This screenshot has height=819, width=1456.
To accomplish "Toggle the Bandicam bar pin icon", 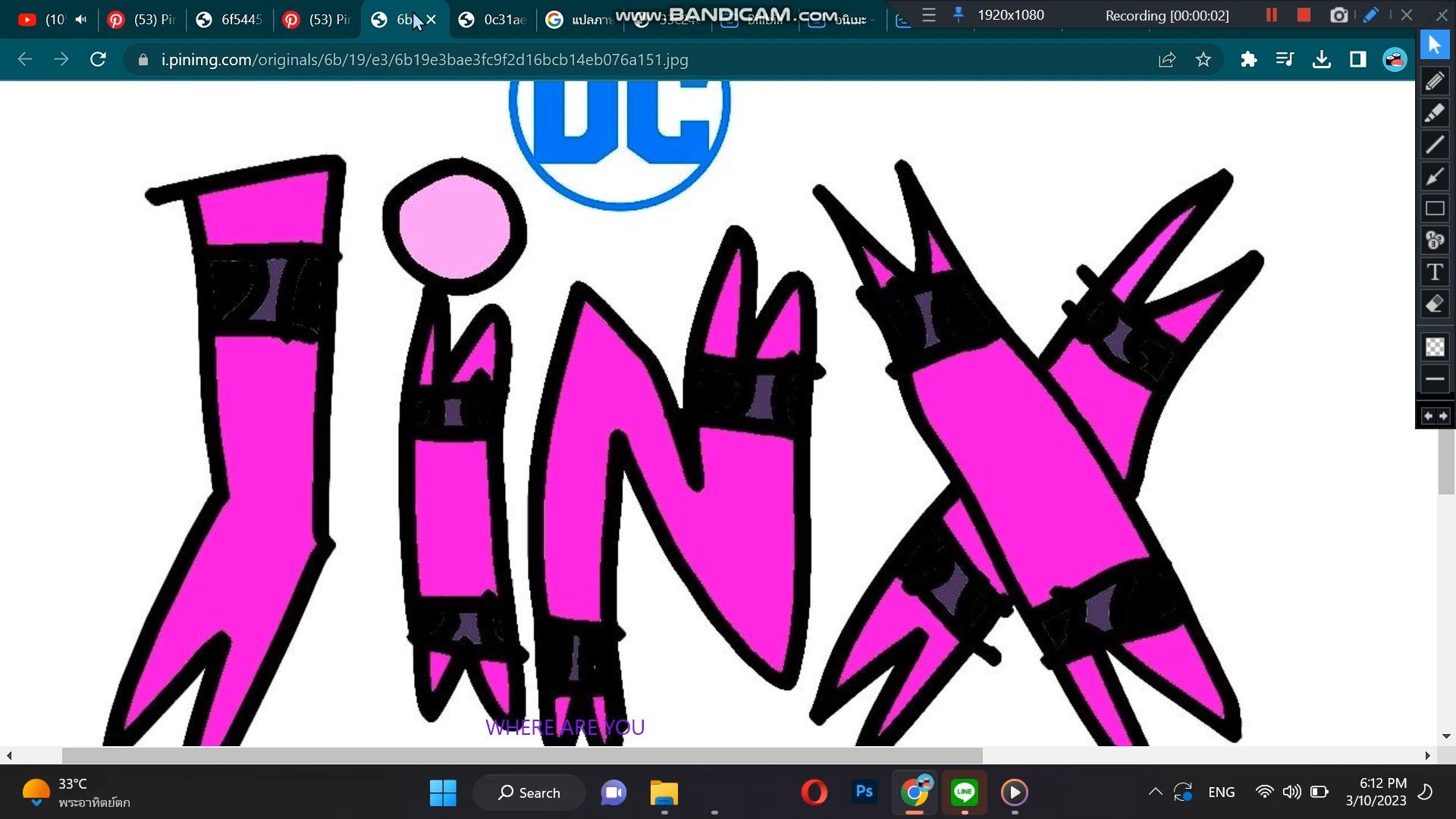I will [x=959, y=14].
